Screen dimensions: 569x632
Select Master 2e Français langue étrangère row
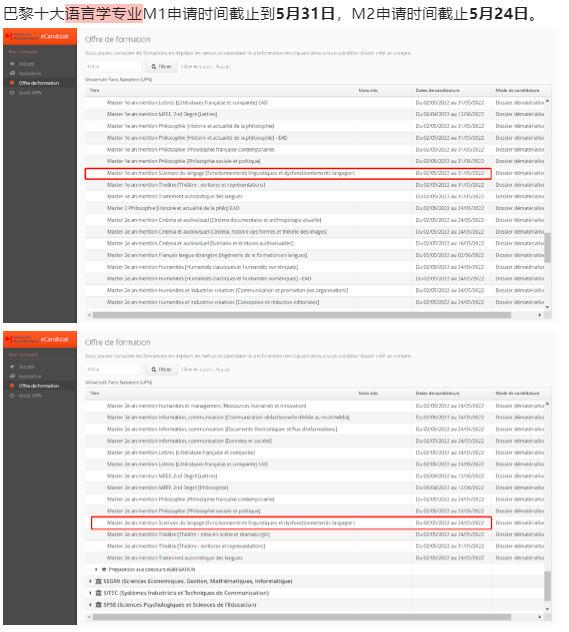[x=315, y=255]
